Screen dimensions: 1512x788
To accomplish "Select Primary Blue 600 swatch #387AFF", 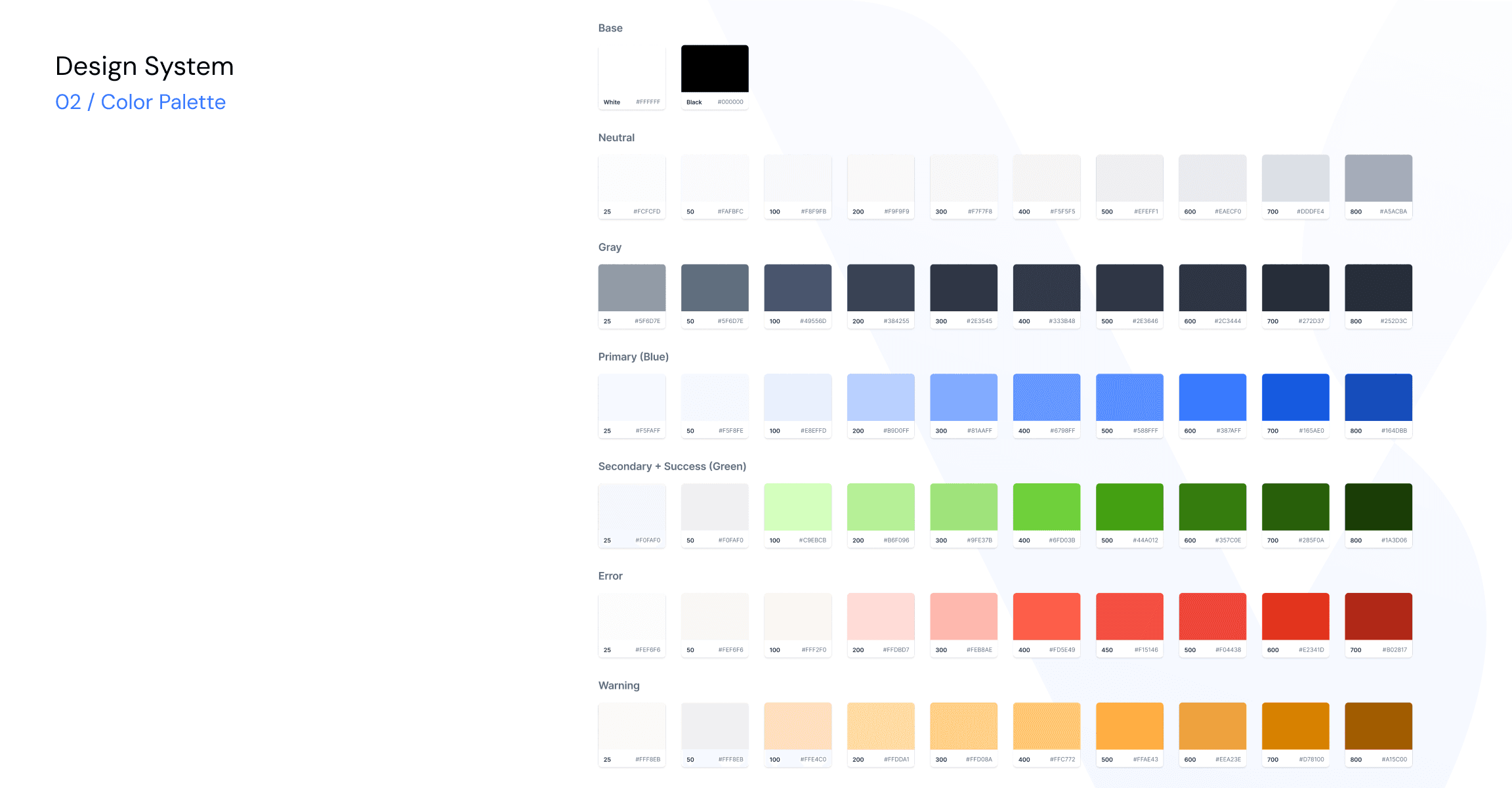I will 1212,397.
